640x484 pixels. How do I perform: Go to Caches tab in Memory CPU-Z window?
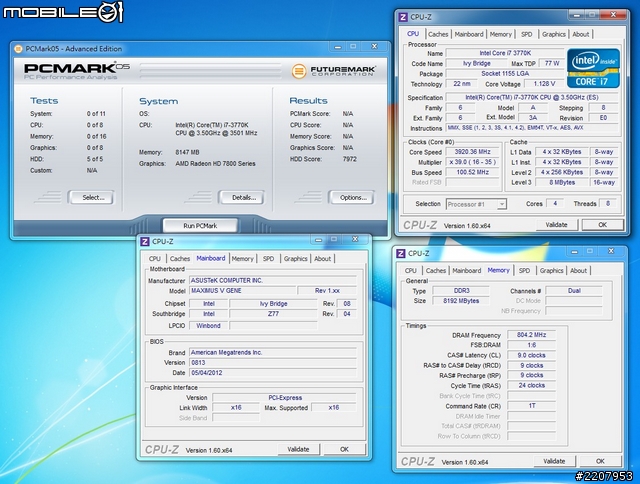[x=436, y=271]
